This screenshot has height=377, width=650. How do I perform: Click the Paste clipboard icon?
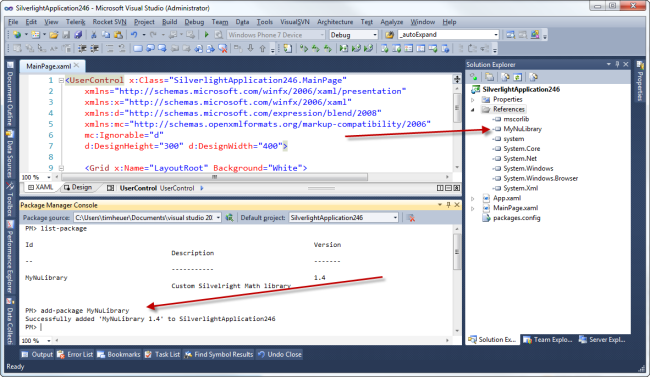click(x=118, y=35)
